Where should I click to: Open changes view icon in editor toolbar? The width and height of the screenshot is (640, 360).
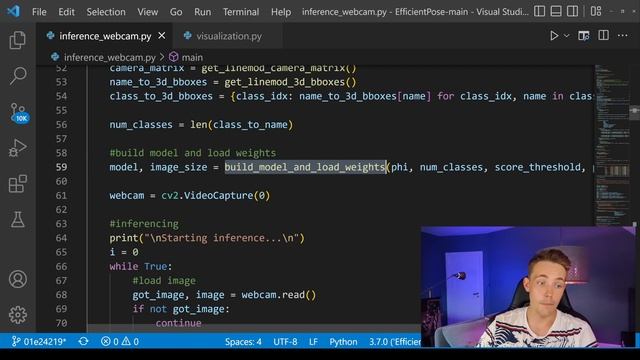(x=584, y=36)
